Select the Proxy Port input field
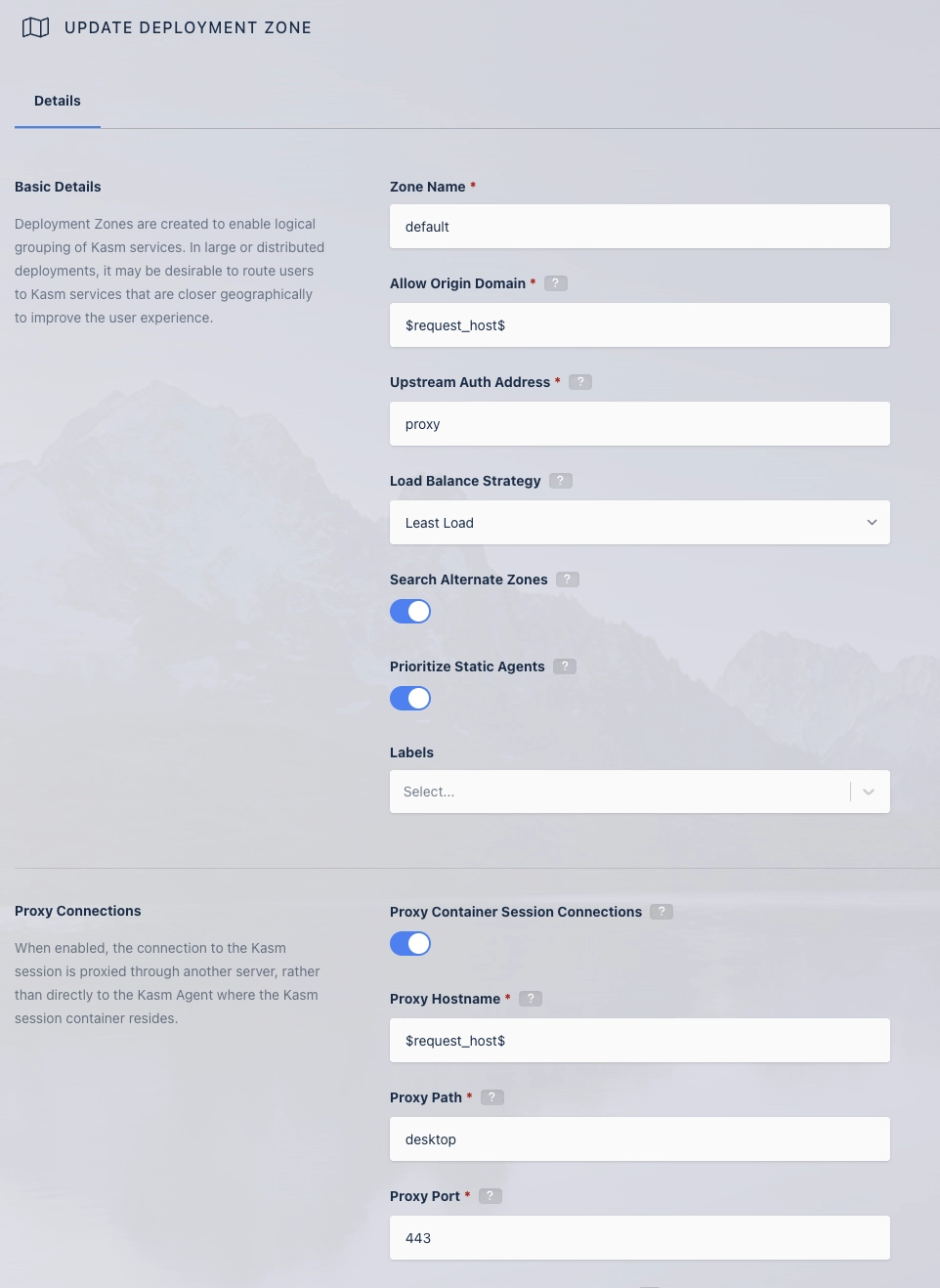The height and width of the screenshot is (1288, 940). click(639, 1238)
